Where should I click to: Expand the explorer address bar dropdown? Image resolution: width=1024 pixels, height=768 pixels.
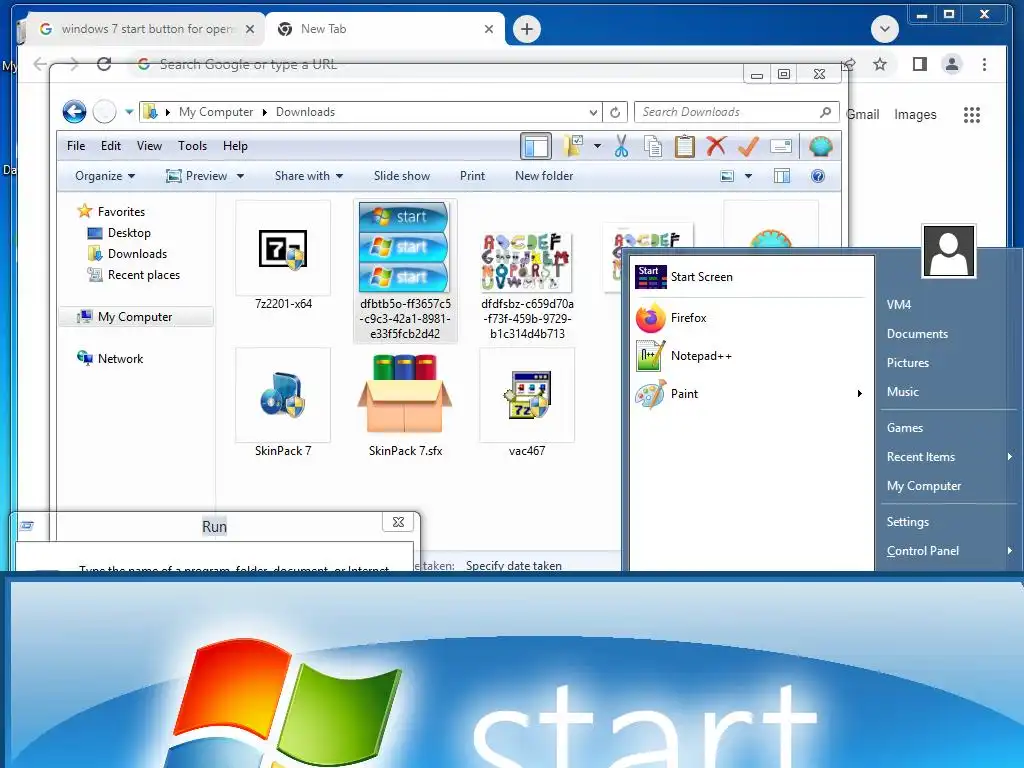click(593, 112)
